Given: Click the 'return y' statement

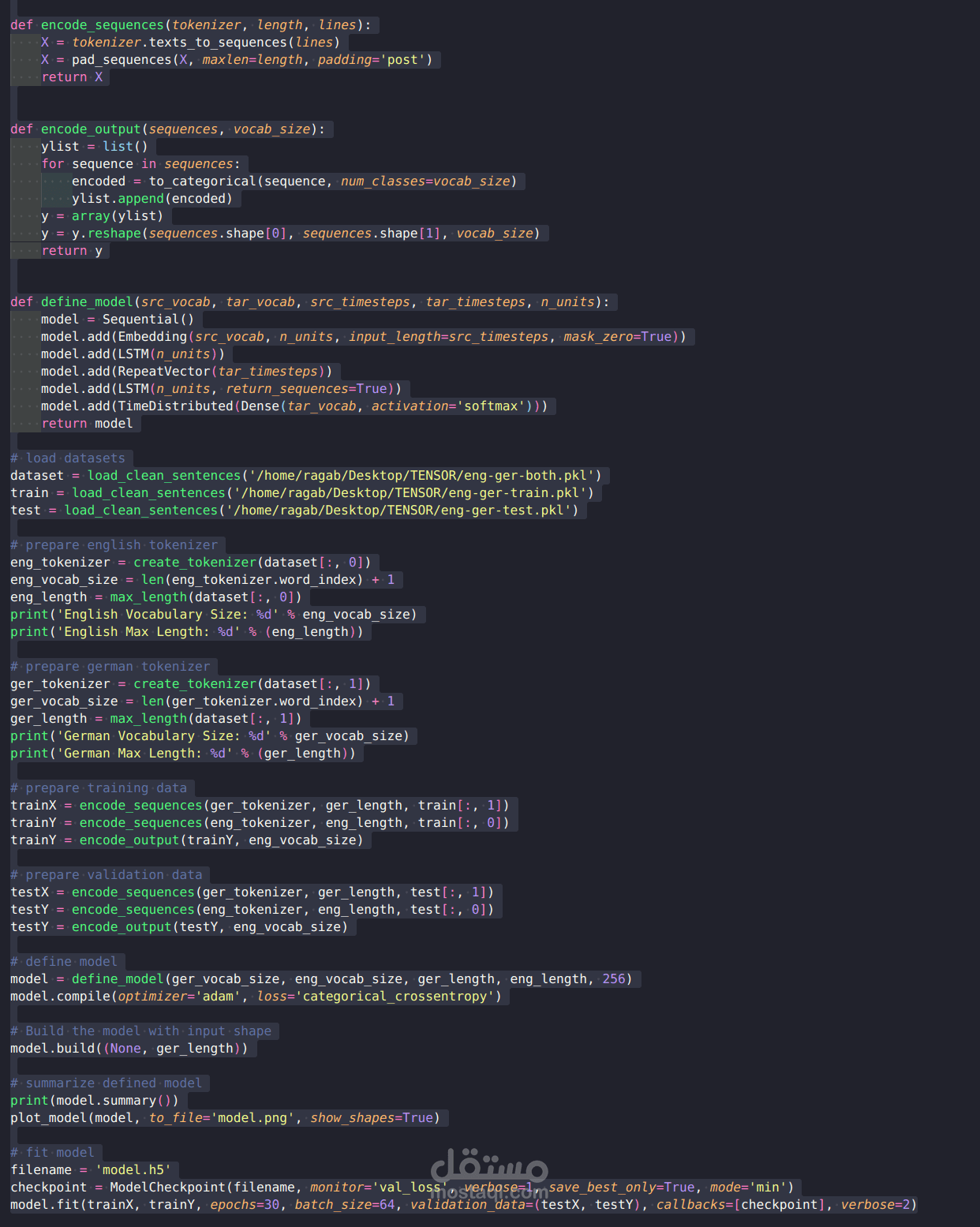Looking at the screenshot, I should [x=72, y=251].
